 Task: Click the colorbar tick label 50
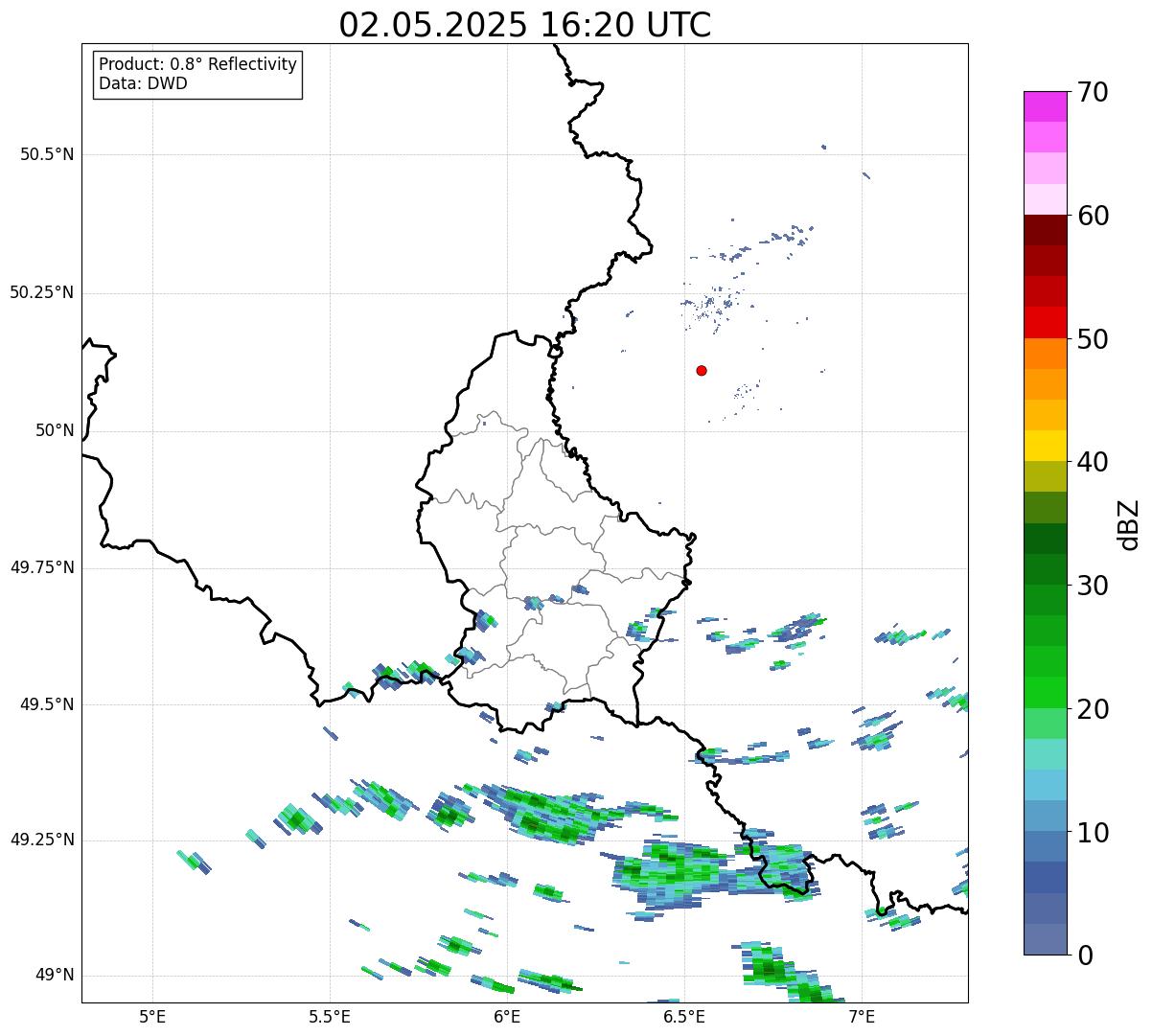tap(1093, 339)
